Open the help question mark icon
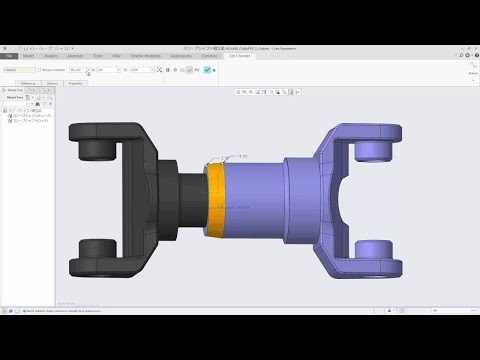The width and height of the screenshot is (480, 360). pos(477,55)
